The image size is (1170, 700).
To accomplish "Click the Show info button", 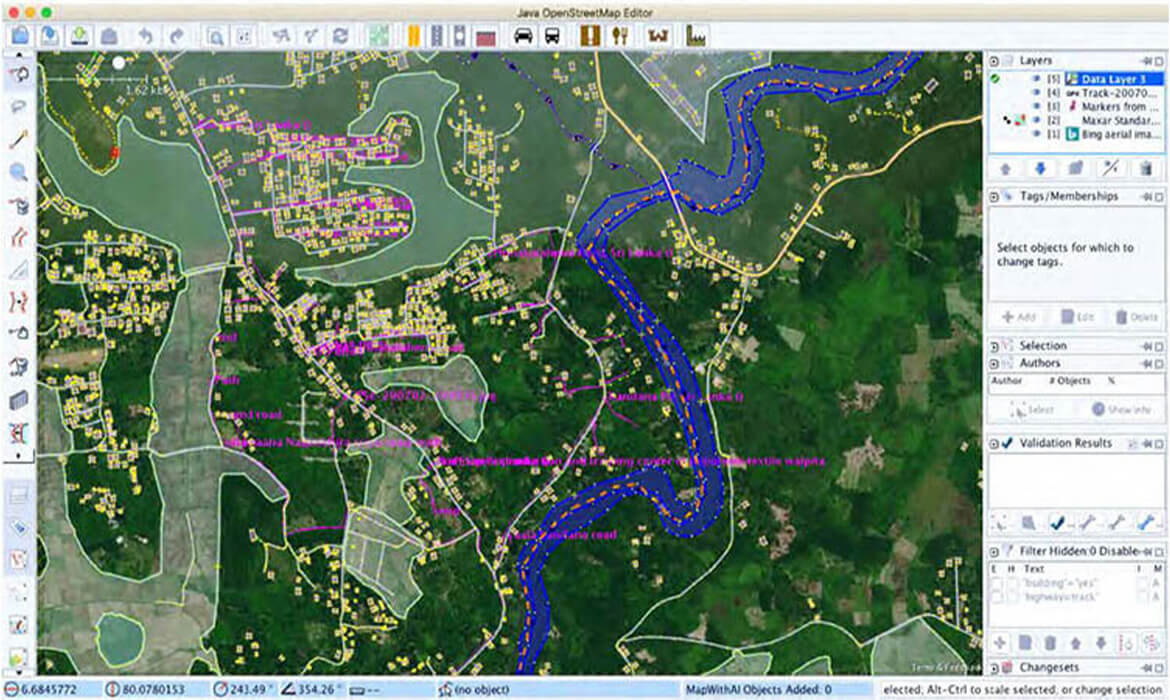I will [1121, 409].
